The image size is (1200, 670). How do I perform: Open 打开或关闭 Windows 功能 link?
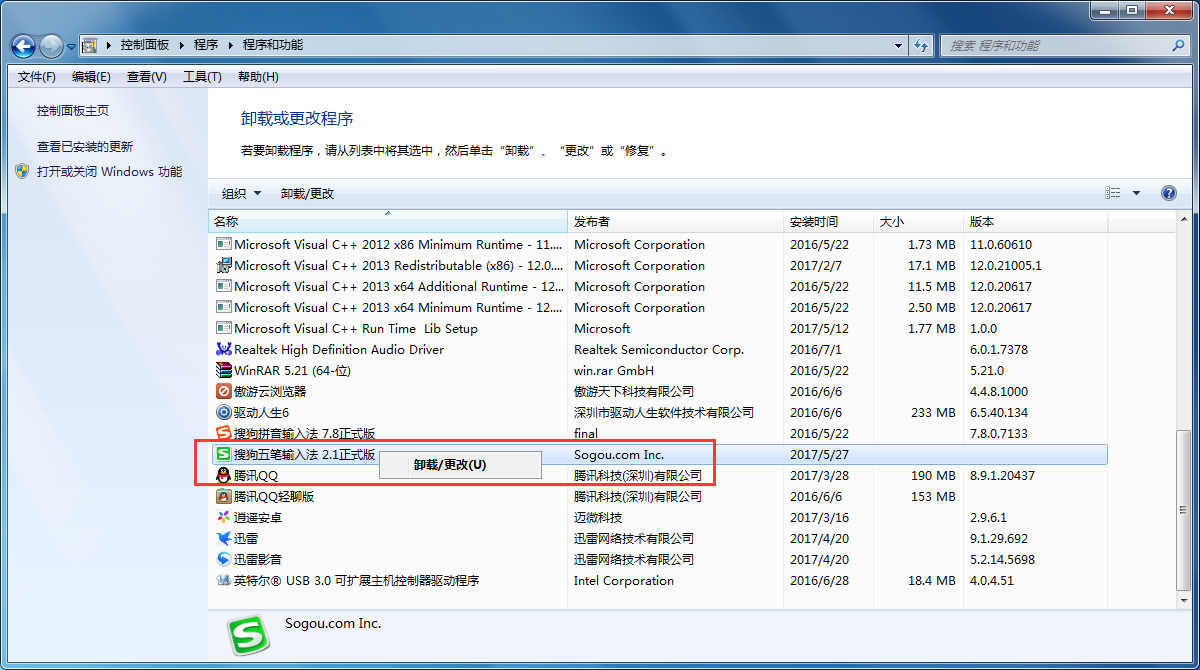coord(110,171)
